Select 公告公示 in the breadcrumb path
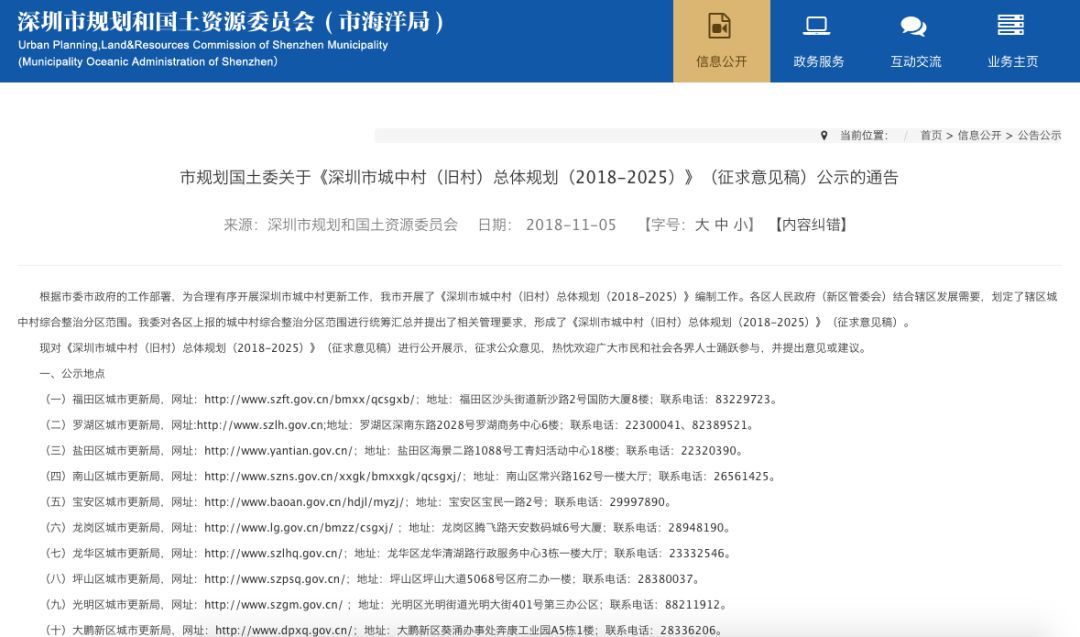Viewport: 1080px width, 637px height. coord(1039,135)
